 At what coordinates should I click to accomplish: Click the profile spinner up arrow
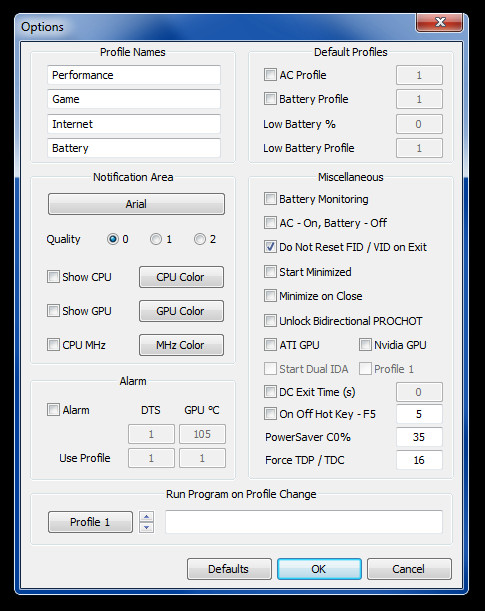(x=146, y=517)
